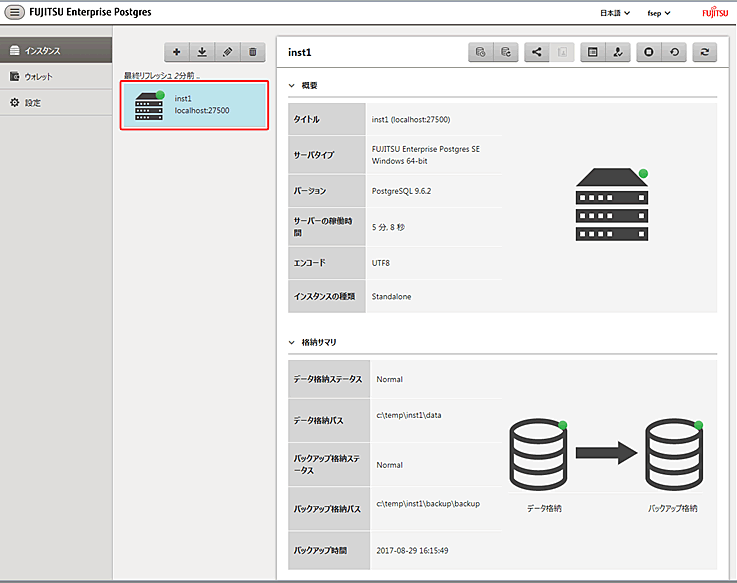Click the large server illustration in summary
The width and height of the screenshot is (737, 583).
(x=612, y=205)
